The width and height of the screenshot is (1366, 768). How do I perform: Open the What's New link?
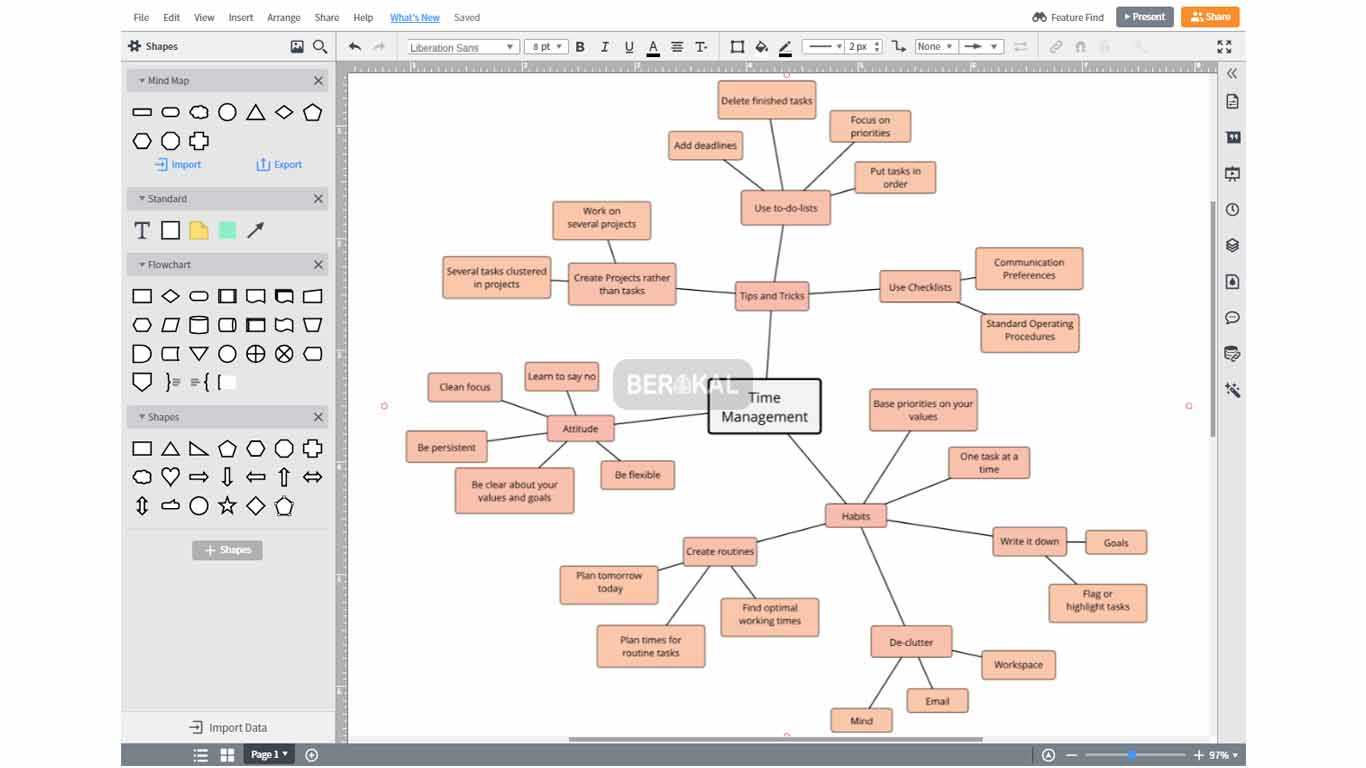(x=414, y=17)
